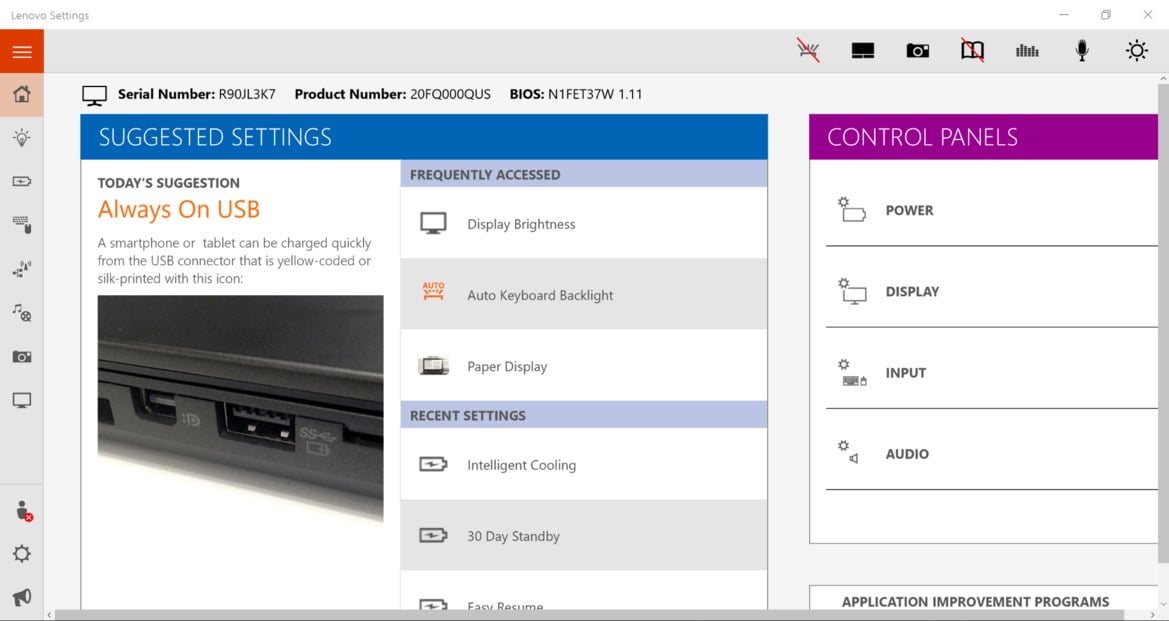Click the megaphone feedback icon
The width and height of the screenshot is (1169, 621).
click(22, 597)
